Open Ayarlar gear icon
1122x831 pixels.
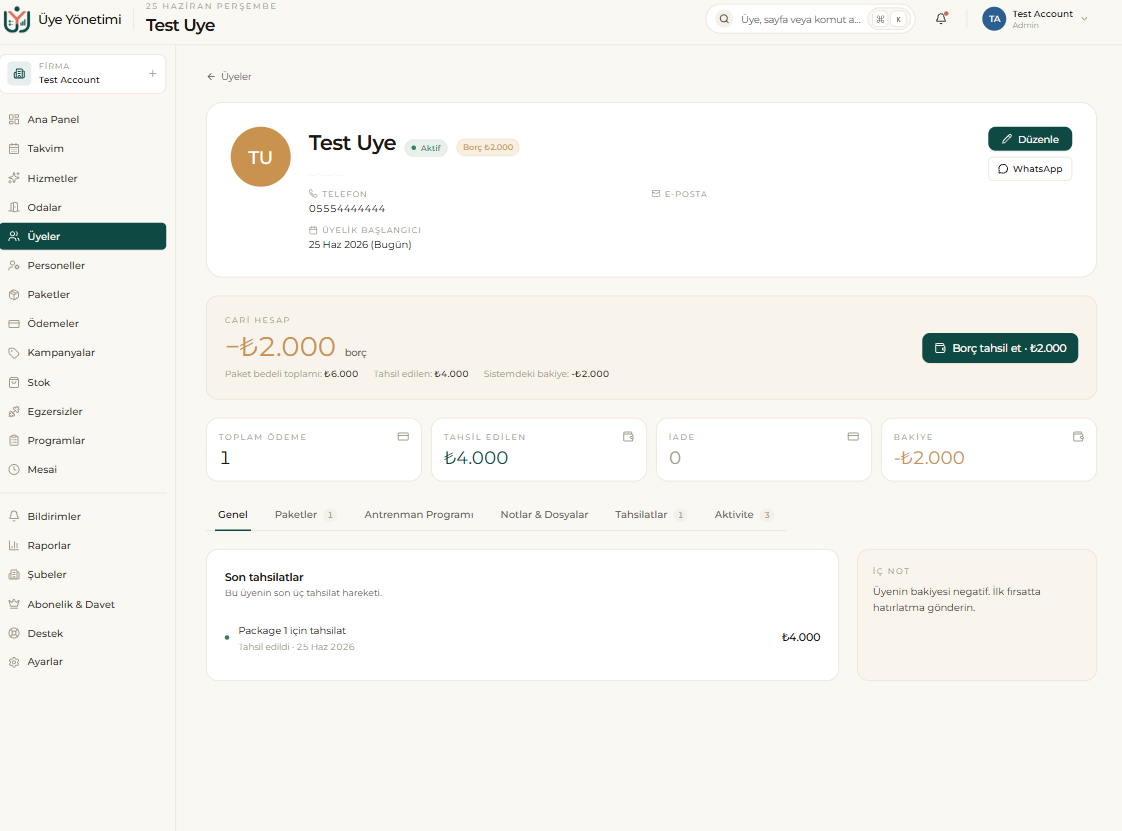tap(14, 662)
